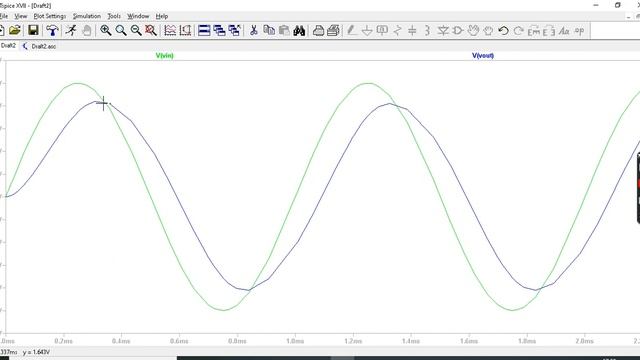640x360 pixels.
Task: Cascade windows icon
Action: pyautogui.click(x=219, y=30)
